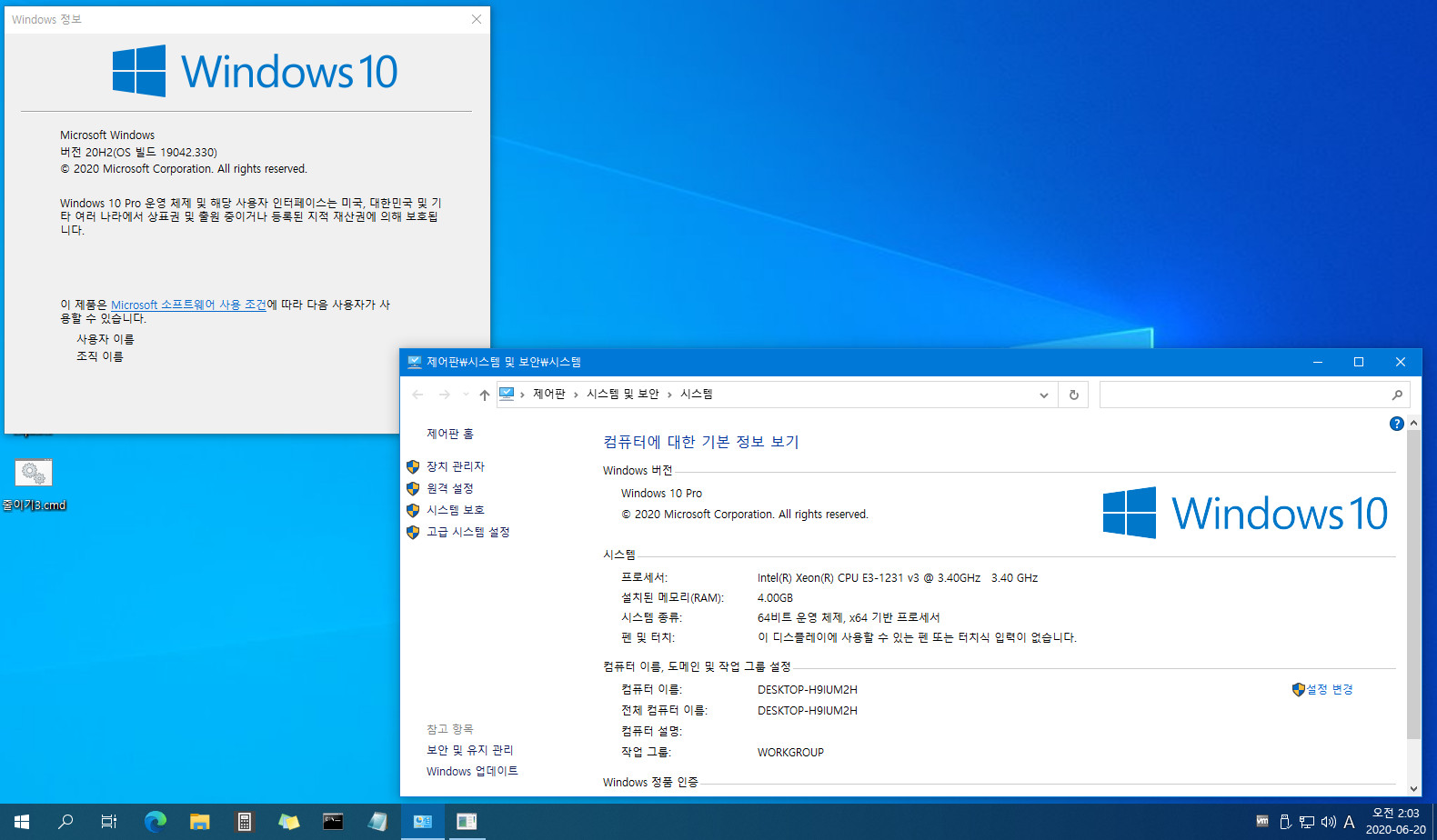
Task: Expand the chevron after 시스템 및 보안 breadcrumb
Action: pos(669,395)
